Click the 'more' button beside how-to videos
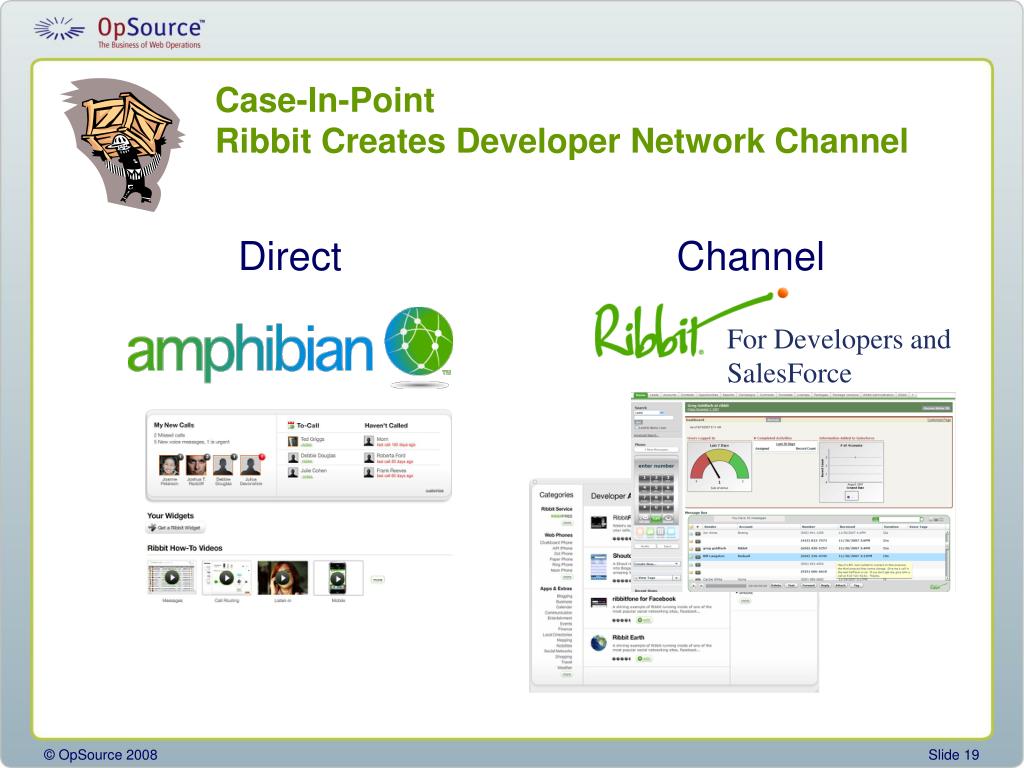The image size is (1024, 768). point(377,580)
